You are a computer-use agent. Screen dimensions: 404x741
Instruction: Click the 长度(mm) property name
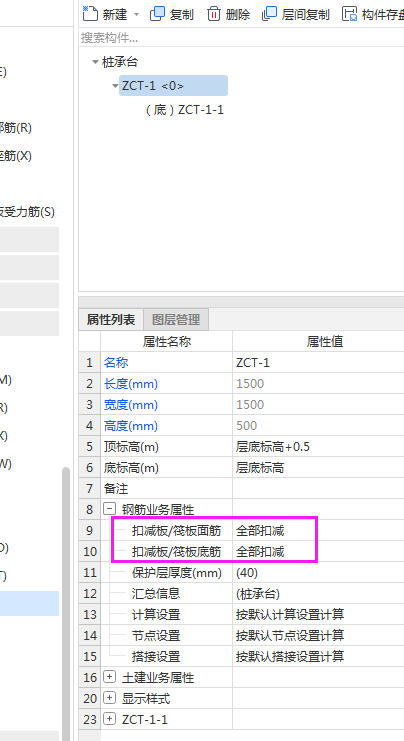131,384
